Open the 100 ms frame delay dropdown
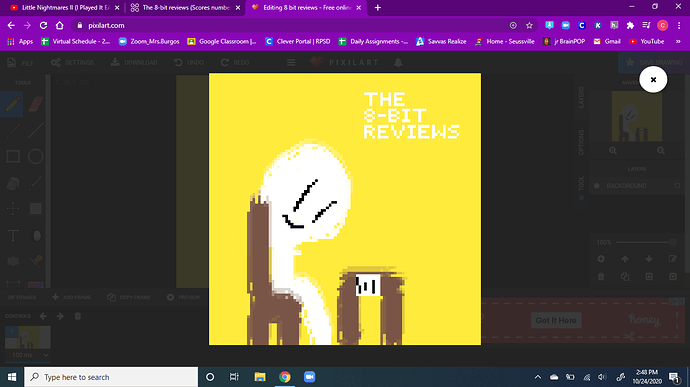The width and height of the screenshot is (690, 387). [x=27, y=355]
